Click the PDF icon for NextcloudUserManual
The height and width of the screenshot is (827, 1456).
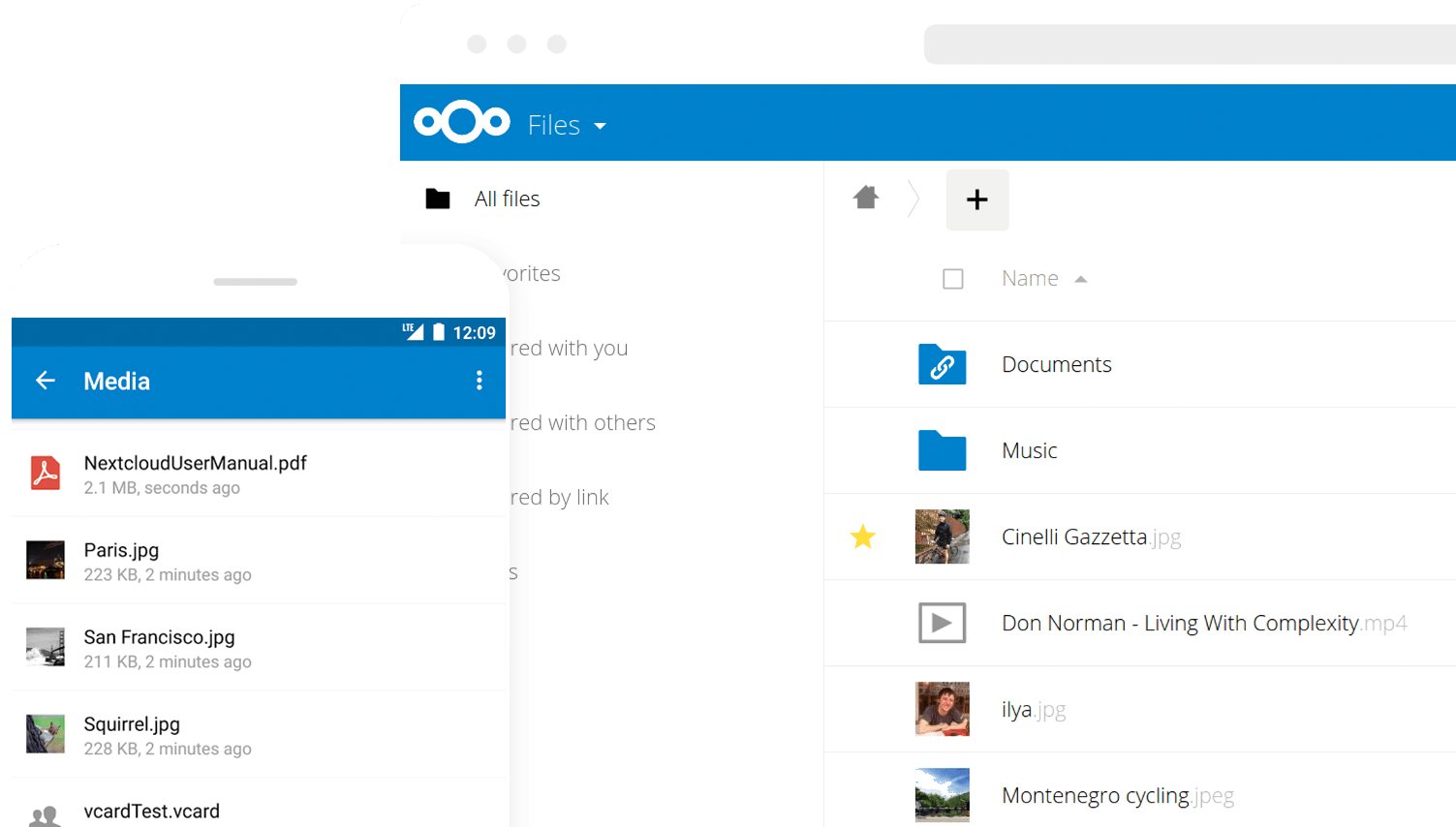46,474
